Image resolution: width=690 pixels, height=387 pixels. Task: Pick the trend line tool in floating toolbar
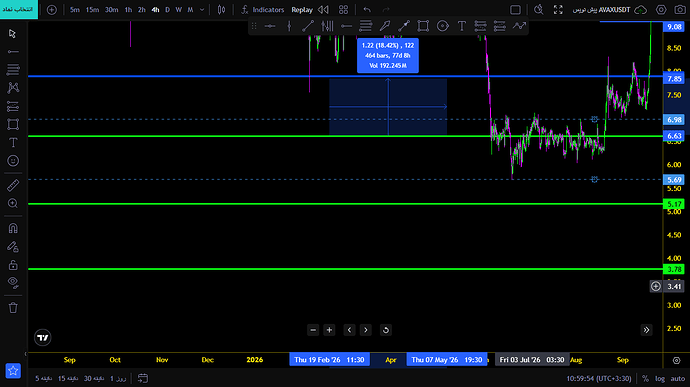point(308,26)
